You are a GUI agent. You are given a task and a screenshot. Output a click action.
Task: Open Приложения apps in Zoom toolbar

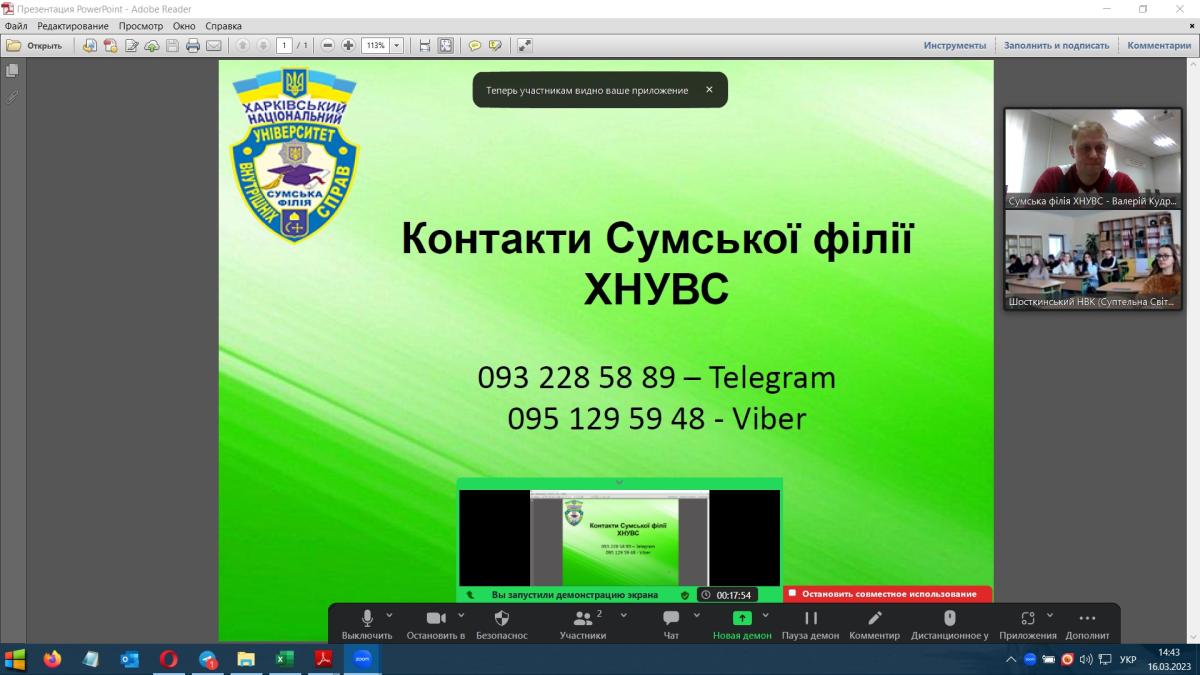1027,624
